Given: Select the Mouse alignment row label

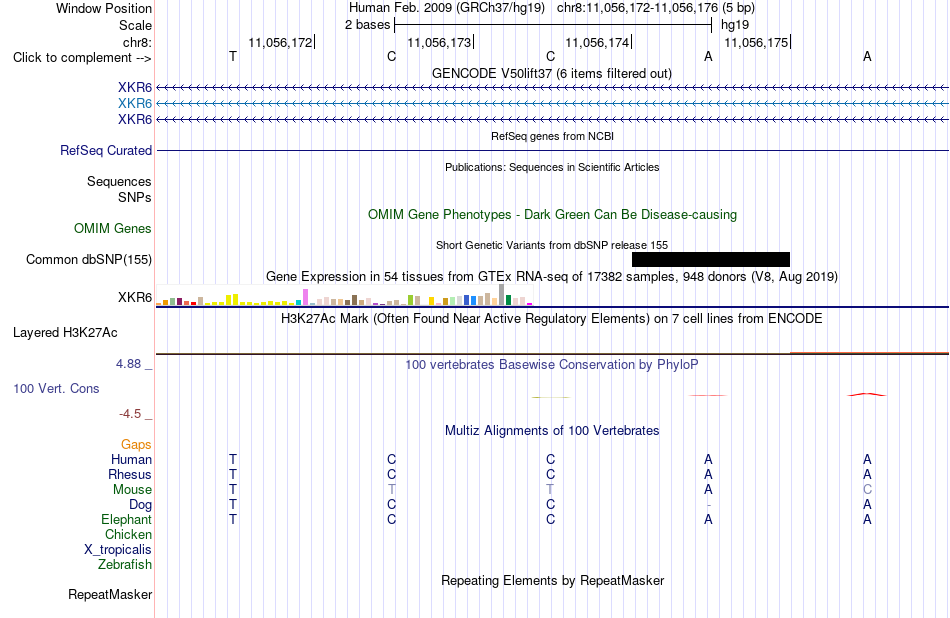Looking at the screenshot, I should pos(133,490).
